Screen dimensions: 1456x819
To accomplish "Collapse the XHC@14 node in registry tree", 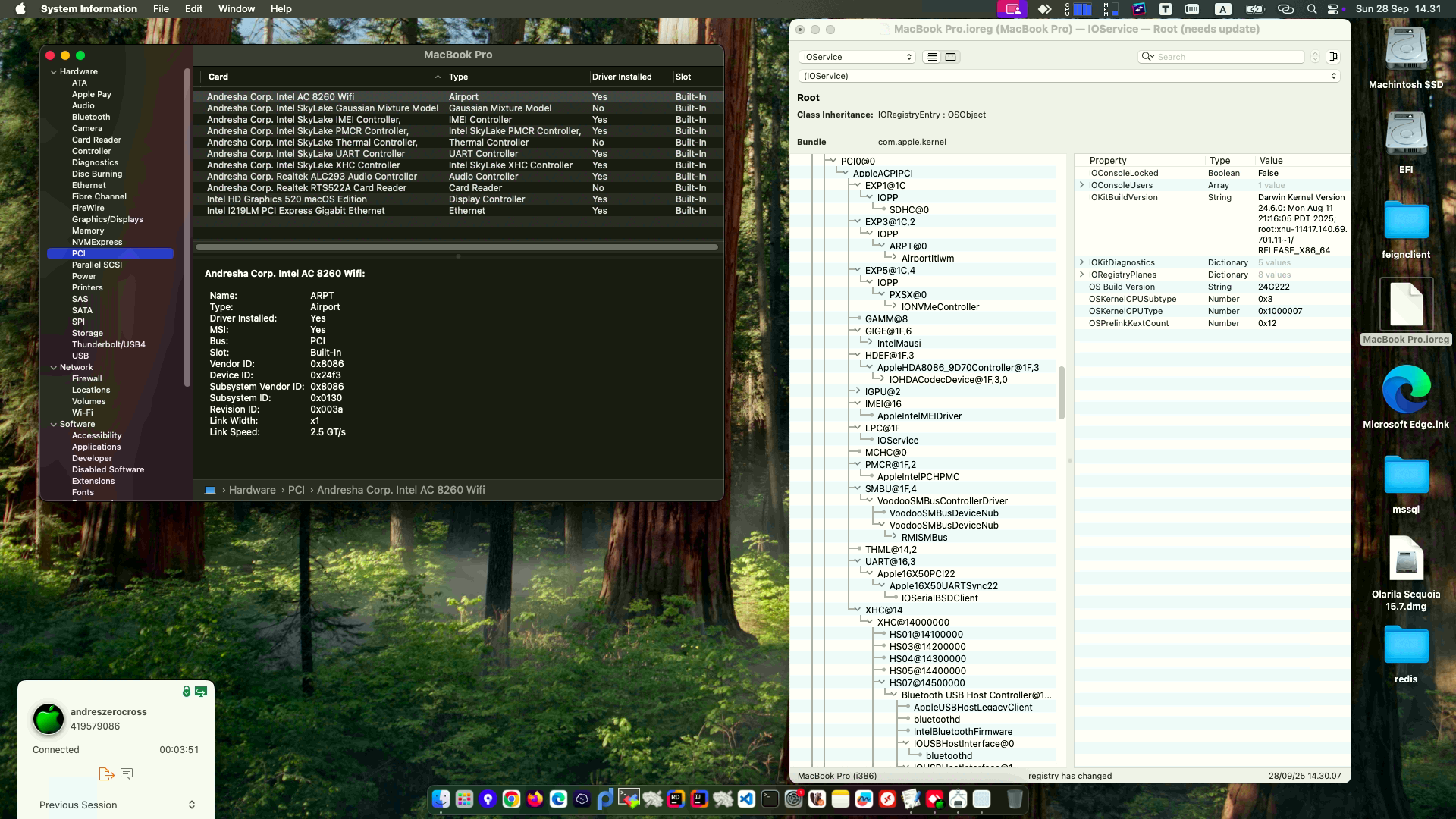I will click(857, 610).
